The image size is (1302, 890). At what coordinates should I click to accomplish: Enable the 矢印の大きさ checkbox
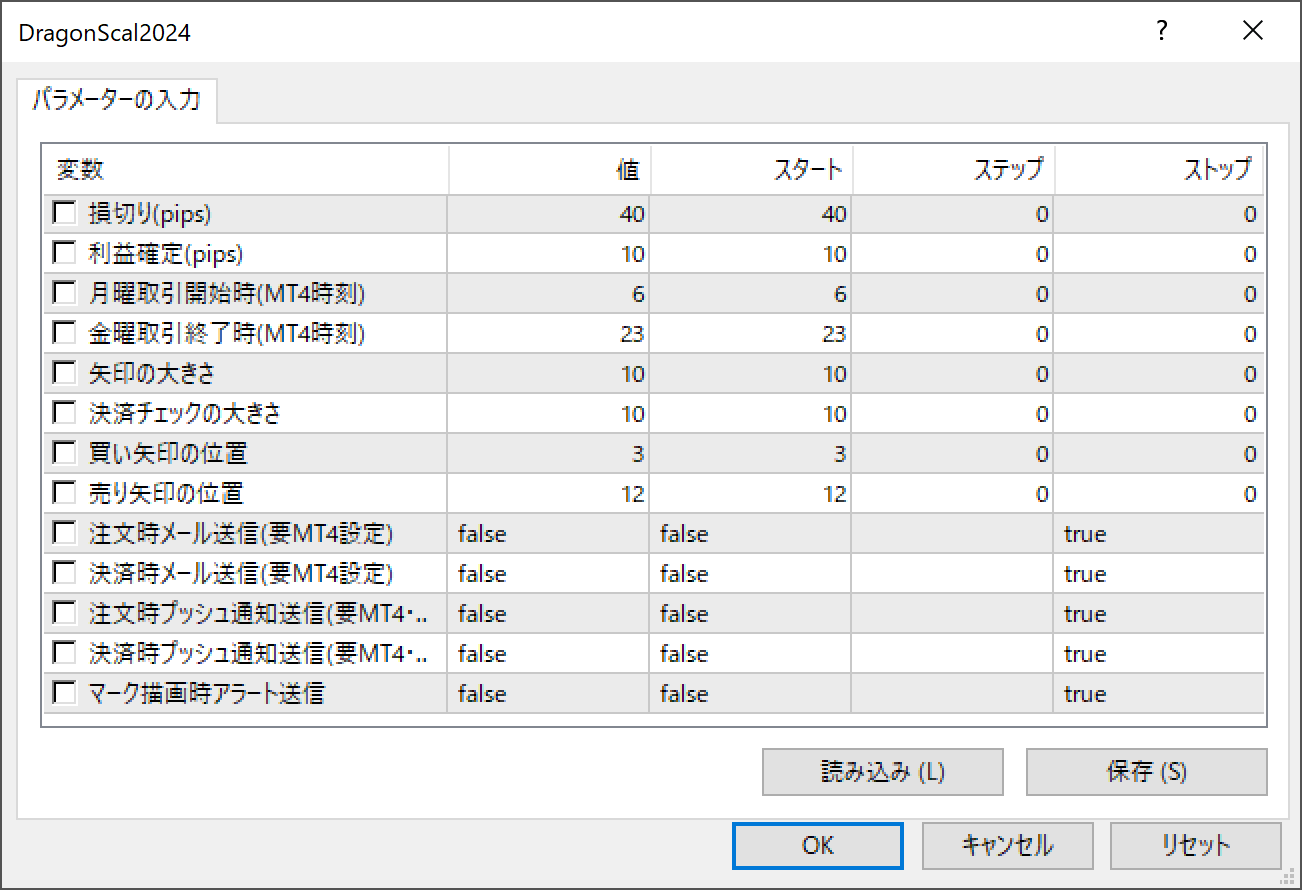click(65, 373)
